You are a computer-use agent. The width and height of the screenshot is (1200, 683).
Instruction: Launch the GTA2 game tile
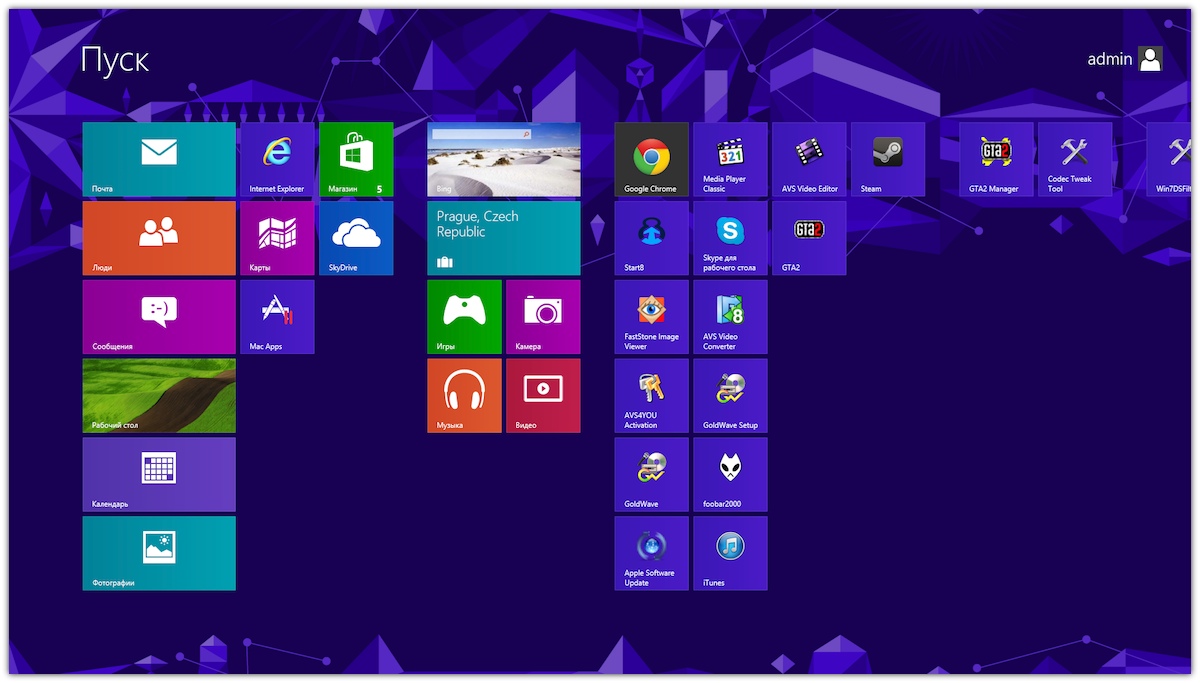809,238
